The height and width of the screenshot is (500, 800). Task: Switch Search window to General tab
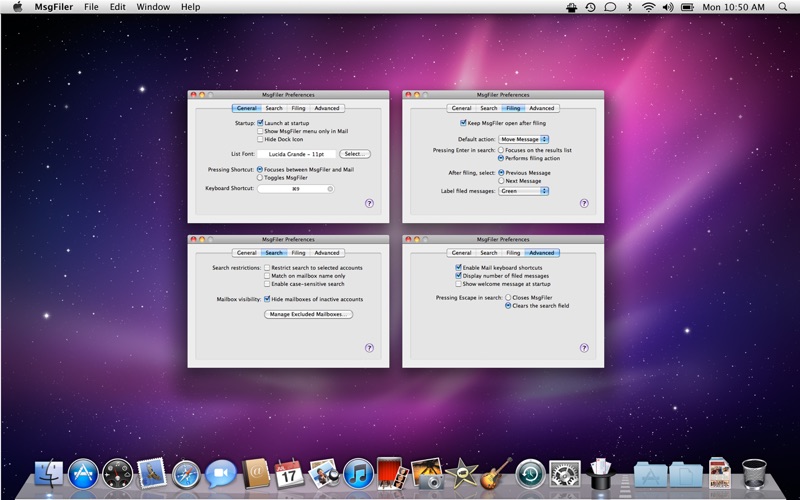click(247, 253)
